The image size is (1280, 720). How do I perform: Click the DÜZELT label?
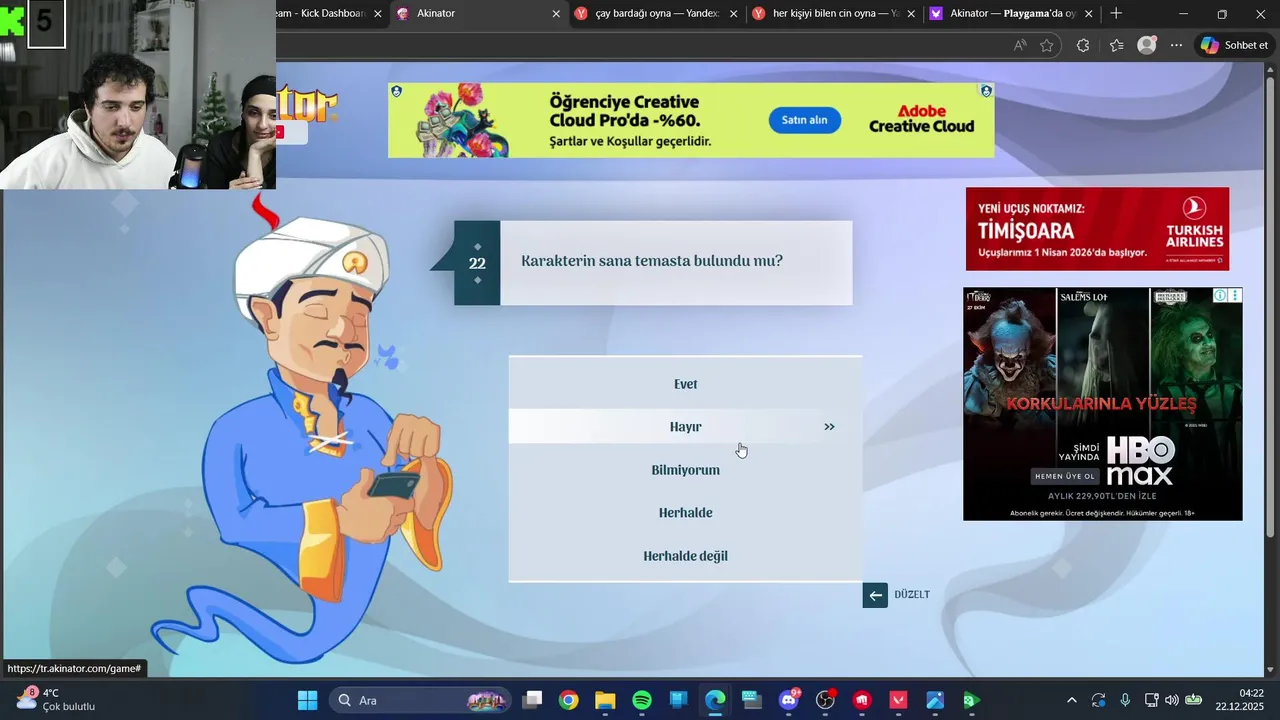912,595
